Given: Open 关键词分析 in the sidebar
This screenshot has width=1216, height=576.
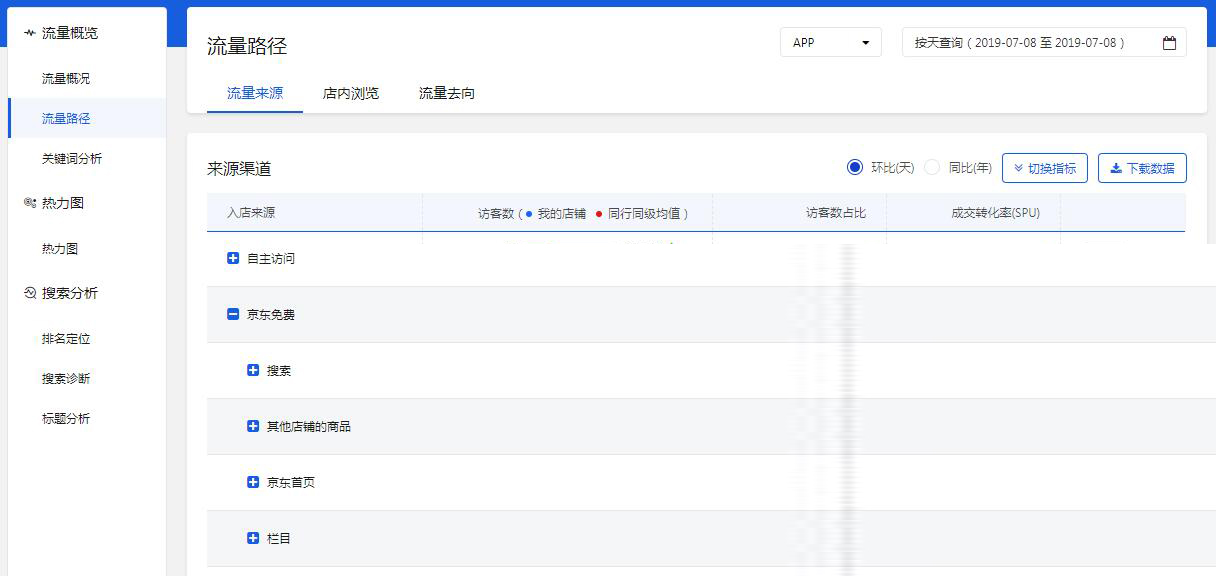Looking at the screenshot, I should coord(72,158).
